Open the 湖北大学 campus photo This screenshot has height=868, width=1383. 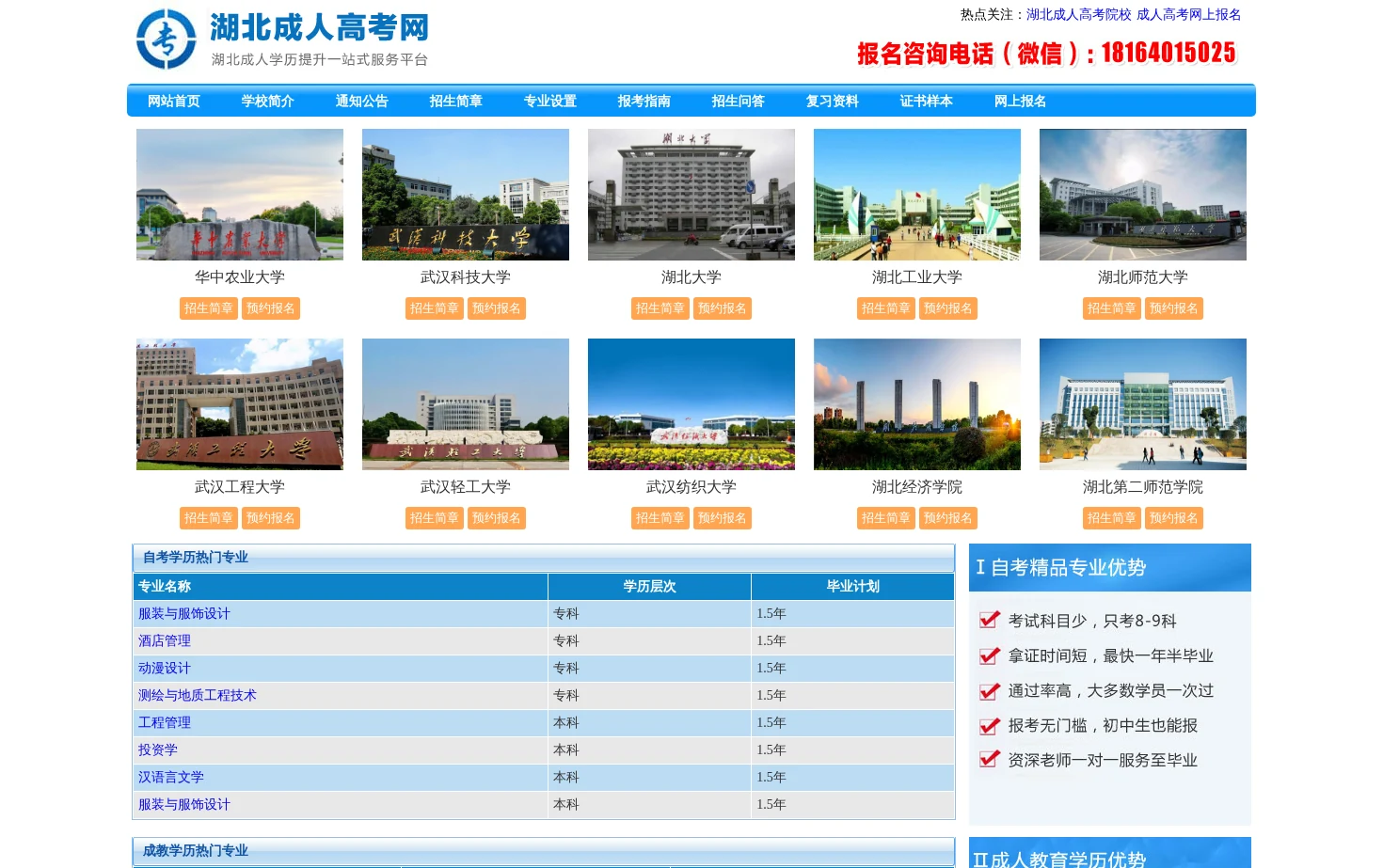(x=691, y=195)
